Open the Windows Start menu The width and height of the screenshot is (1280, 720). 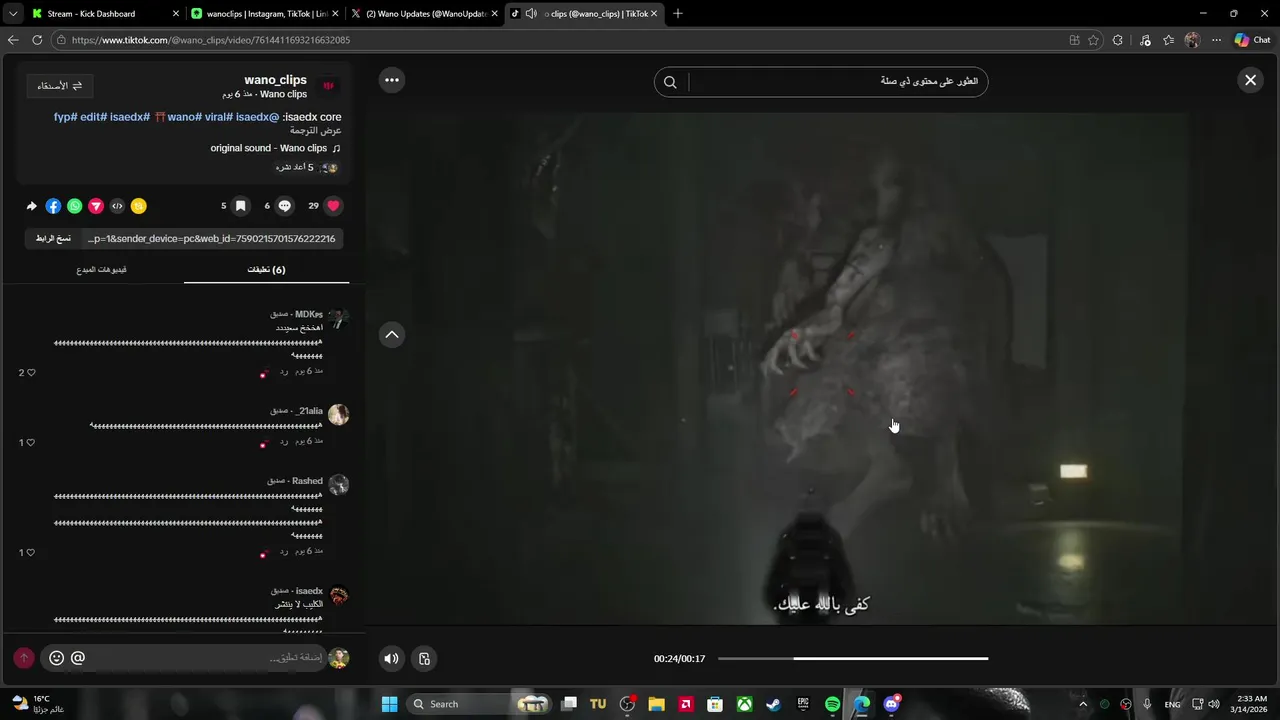(x=389, y=704)
